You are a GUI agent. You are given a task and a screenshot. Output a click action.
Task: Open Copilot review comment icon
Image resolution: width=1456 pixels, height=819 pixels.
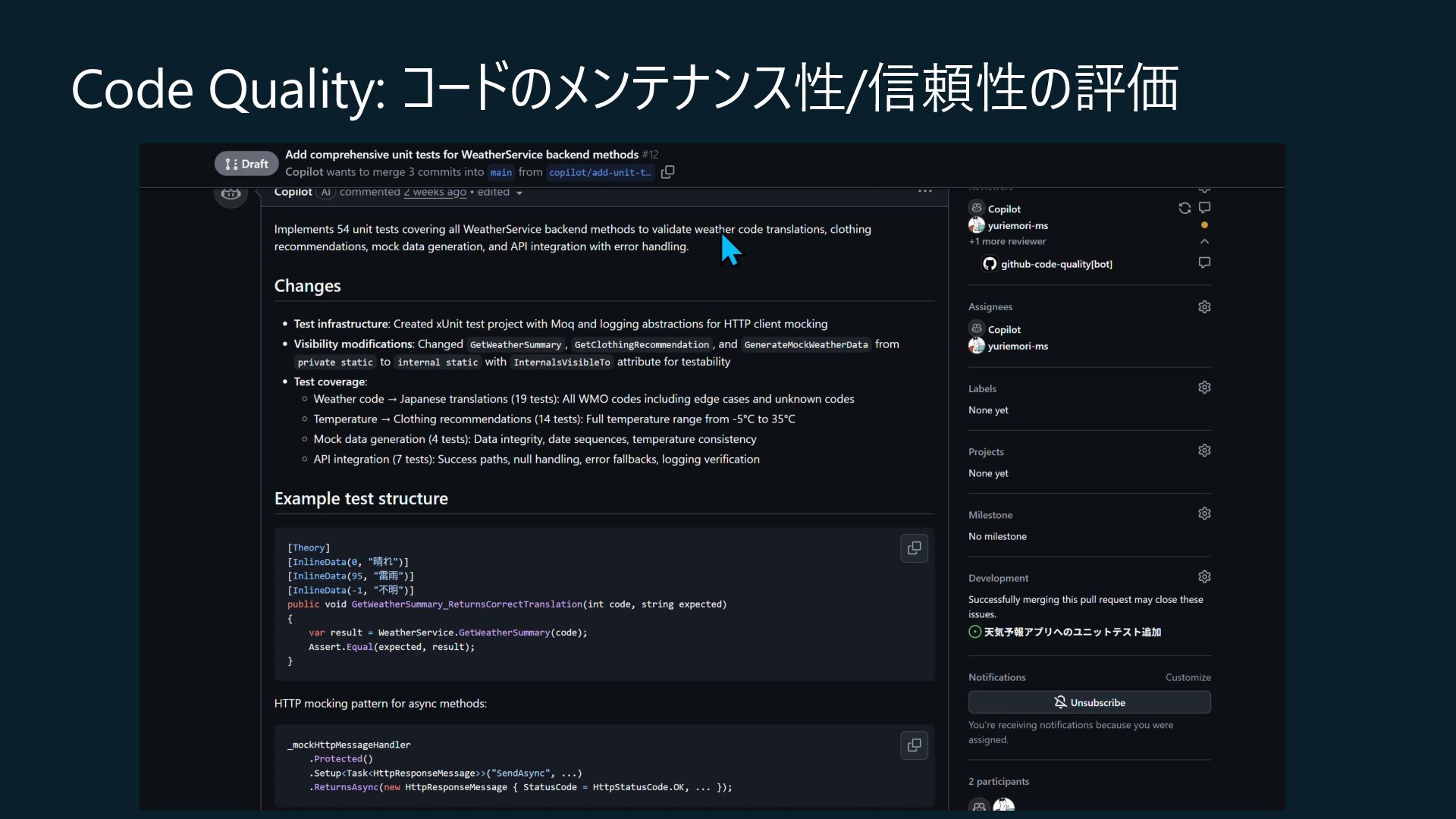1204,208
